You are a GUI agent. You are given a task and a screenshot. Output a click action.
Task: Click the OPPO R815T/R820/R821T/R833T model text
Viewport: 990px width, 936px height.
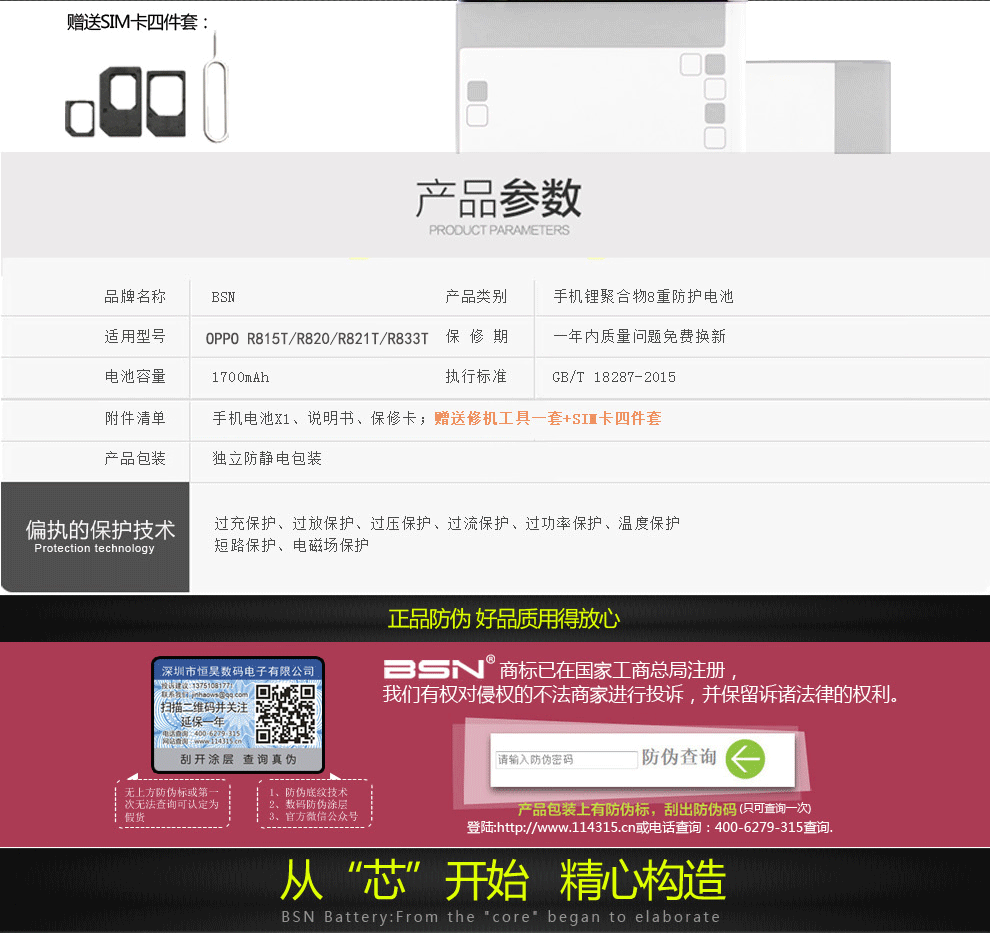317,339
